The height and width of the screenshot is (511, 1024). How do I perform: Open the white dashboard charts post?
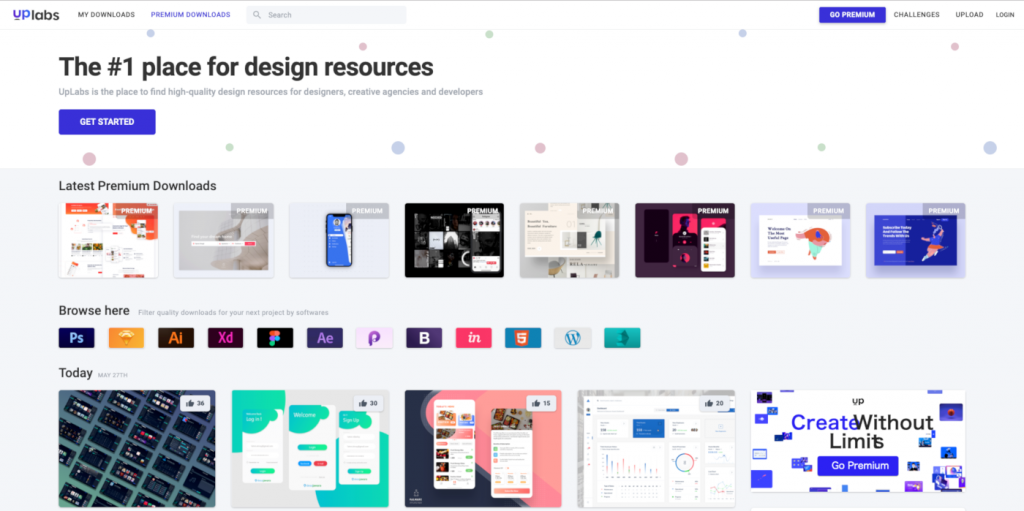click(x=656, y=449)
